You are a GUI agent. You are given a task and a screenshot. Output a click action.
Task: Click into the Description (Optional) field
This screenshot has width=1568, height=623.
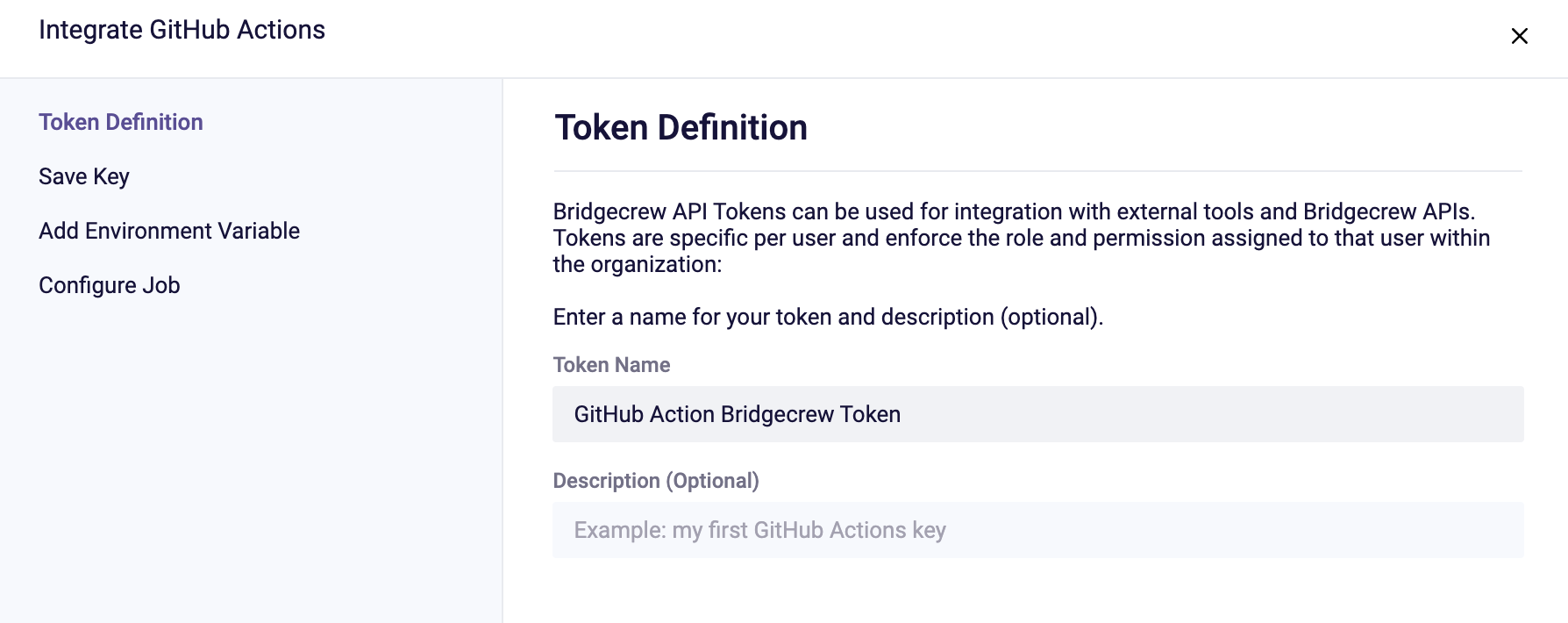(x=1038, y=530)
